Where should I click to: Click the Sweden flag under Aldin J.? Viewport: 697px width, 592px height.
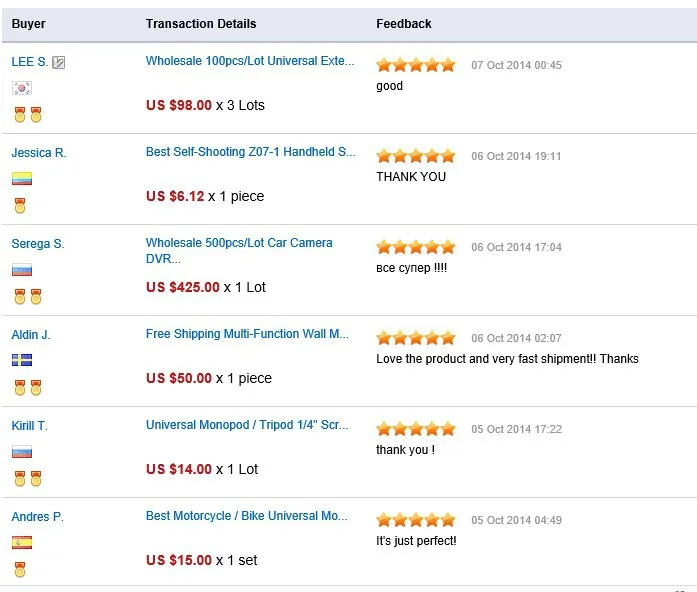[21, 360]
